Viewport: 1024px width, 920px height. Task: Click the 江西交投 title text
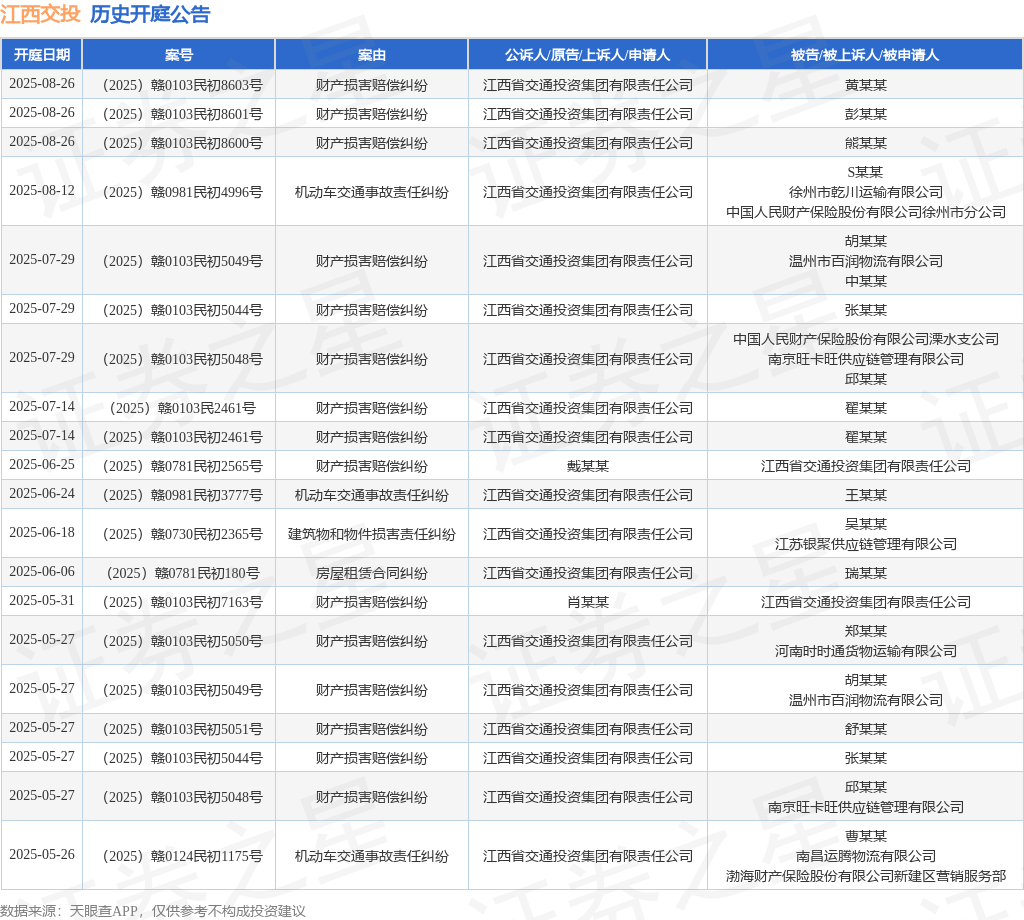pos(40,14)
